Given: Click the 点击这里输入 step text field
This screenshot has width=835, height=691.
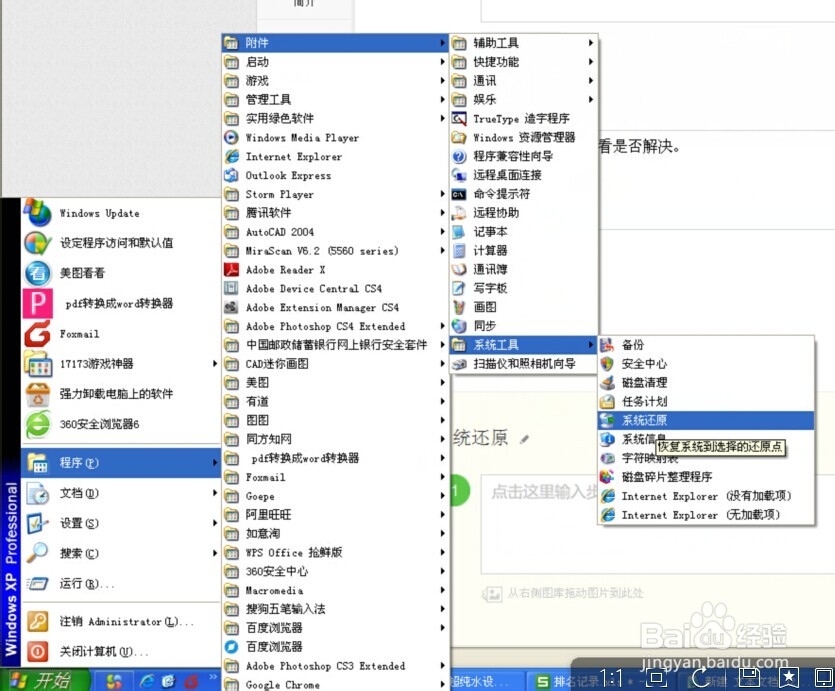Looking at the screenshot, I should click(x=658, y=524).
